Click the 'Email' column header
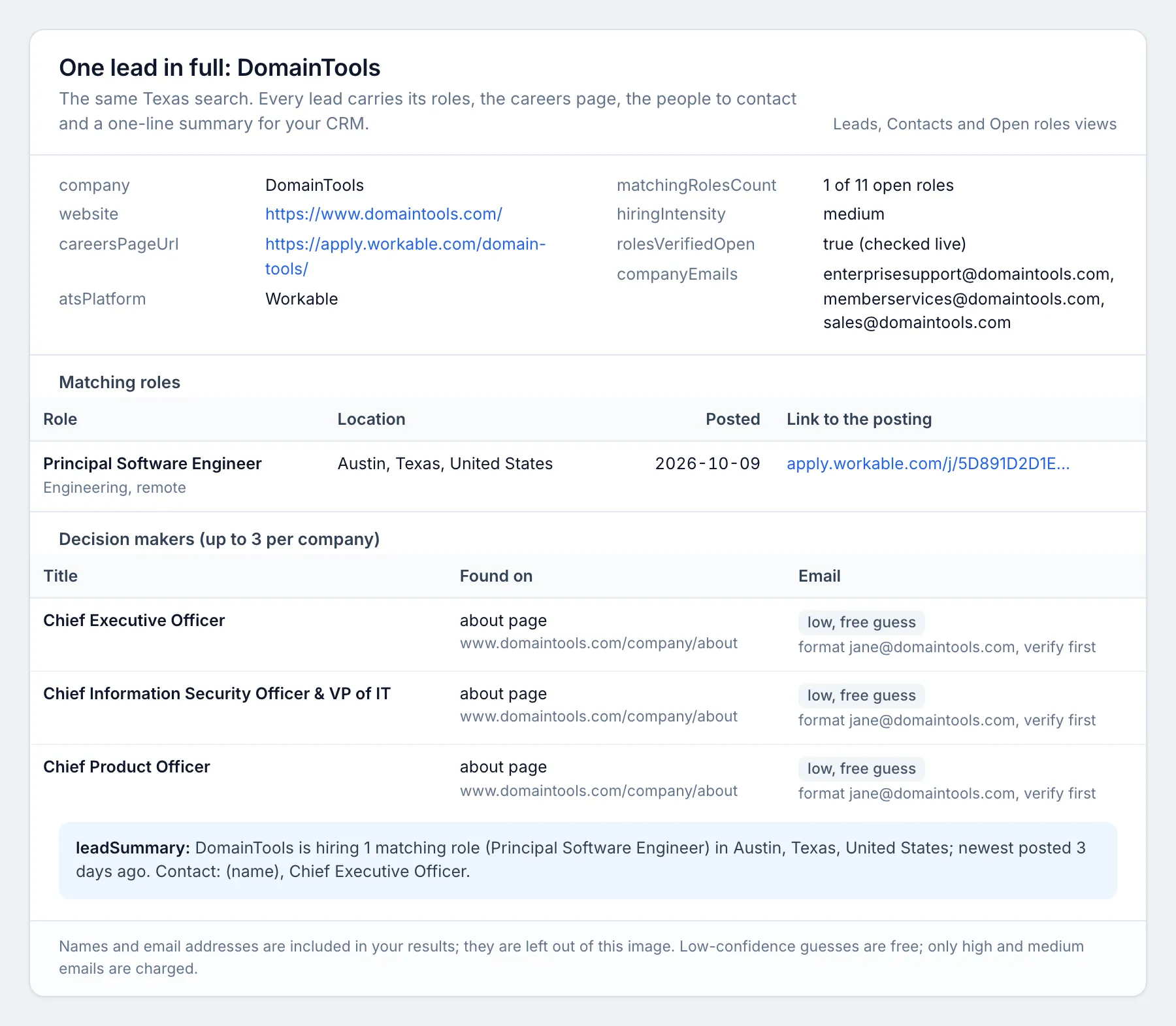The width and height of the screenshot is (1176, 1026). pos(819,576)
